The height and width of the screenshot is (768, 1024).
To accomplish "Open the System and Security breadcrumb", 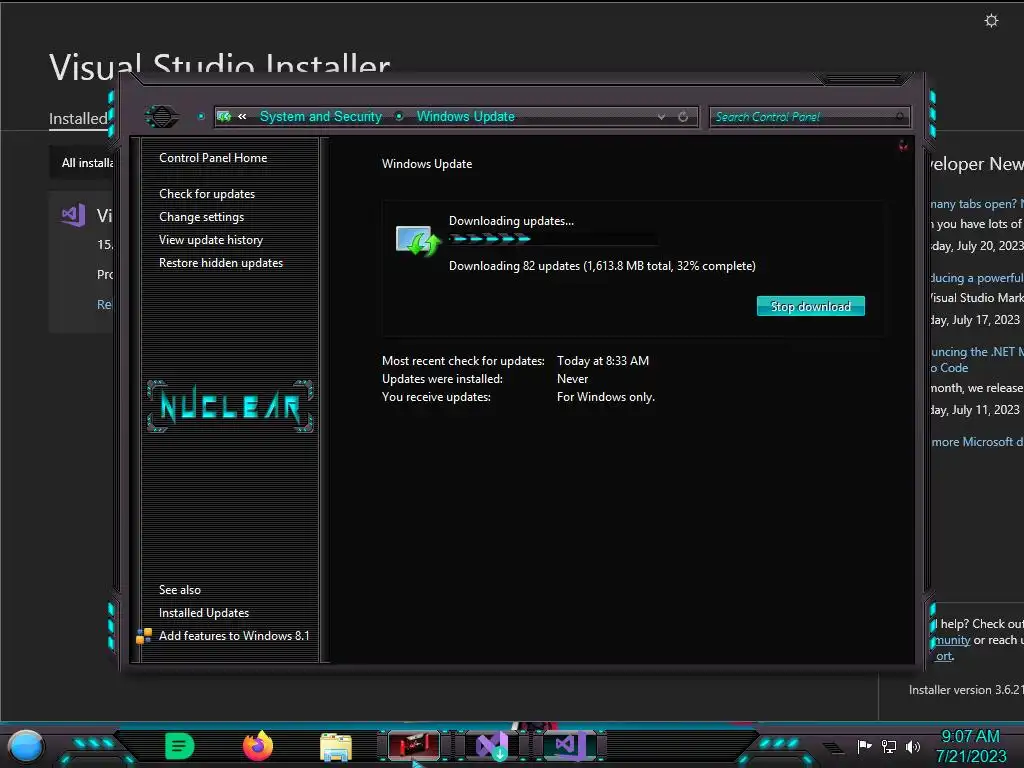I will pyautogui.click(x=321, y=117).
